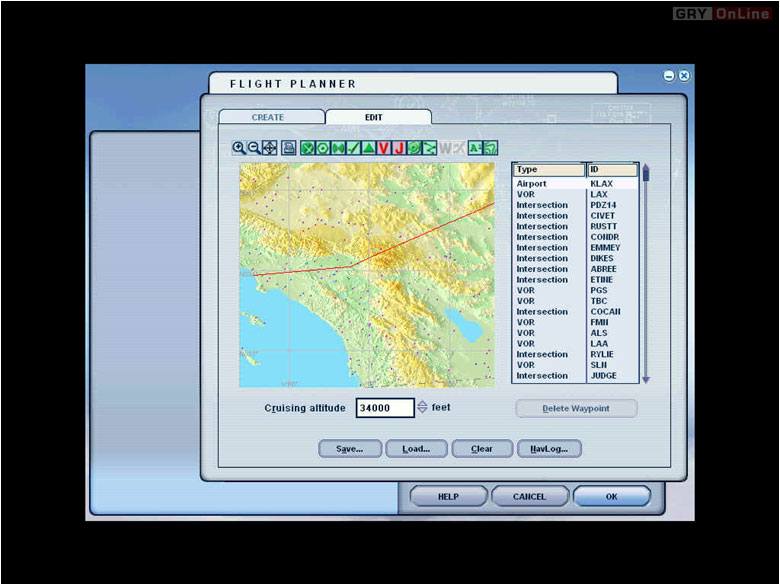780x585 pixels.
Task: Toggle NDB beacons display icon
Action: point(338,148)
